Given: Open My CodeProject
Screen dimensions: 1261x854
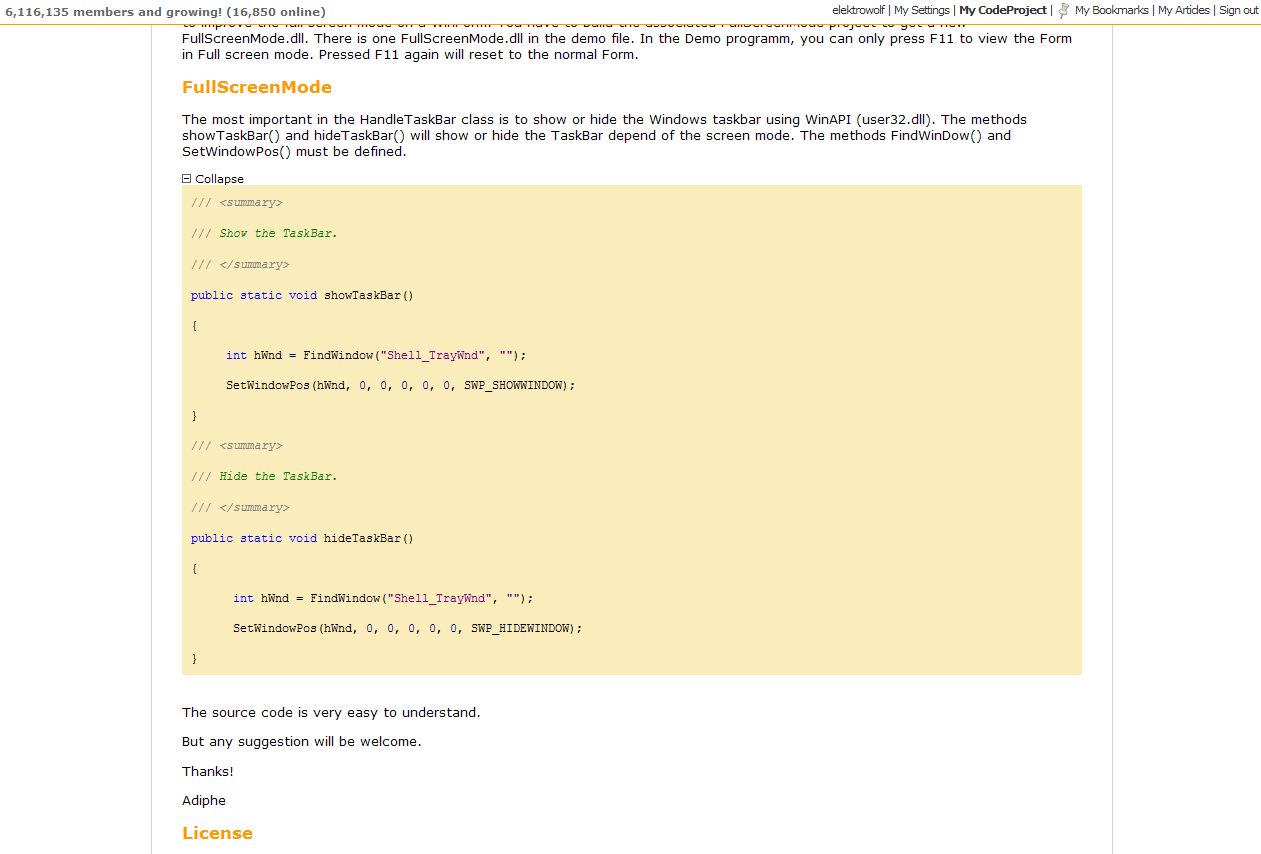Looking at the screenshot, I should [1003, 10].
